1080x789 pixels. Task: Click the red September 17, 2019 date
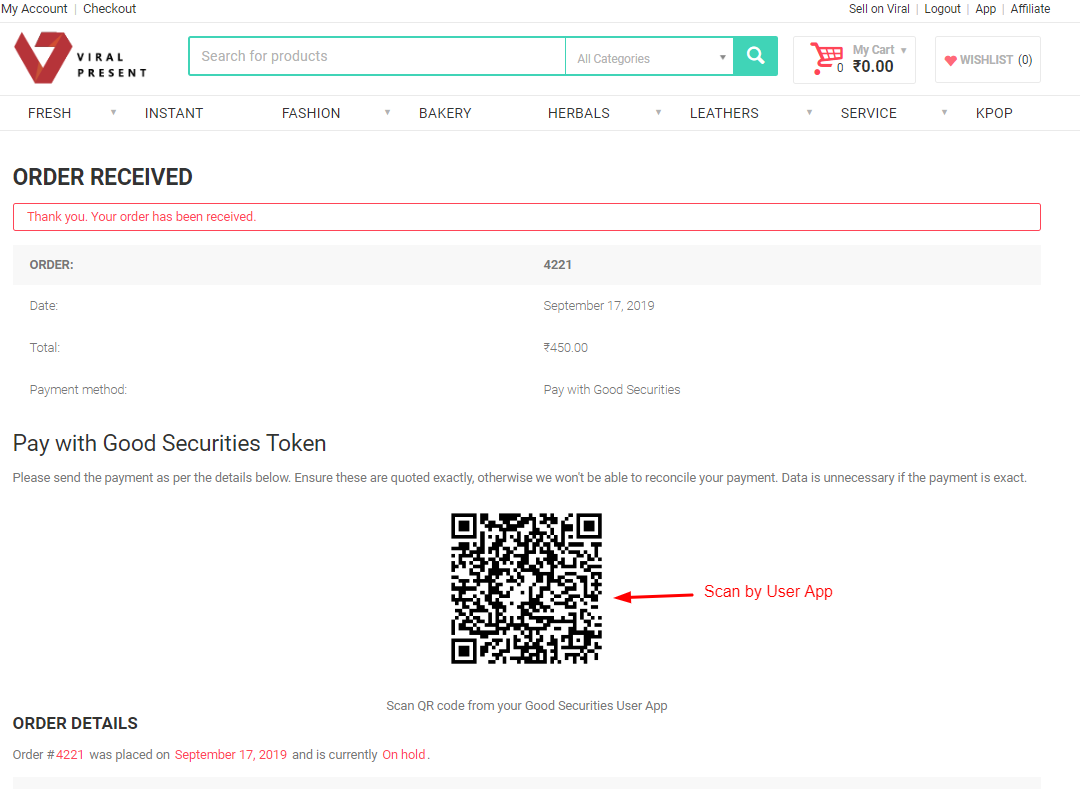[231, 755]
